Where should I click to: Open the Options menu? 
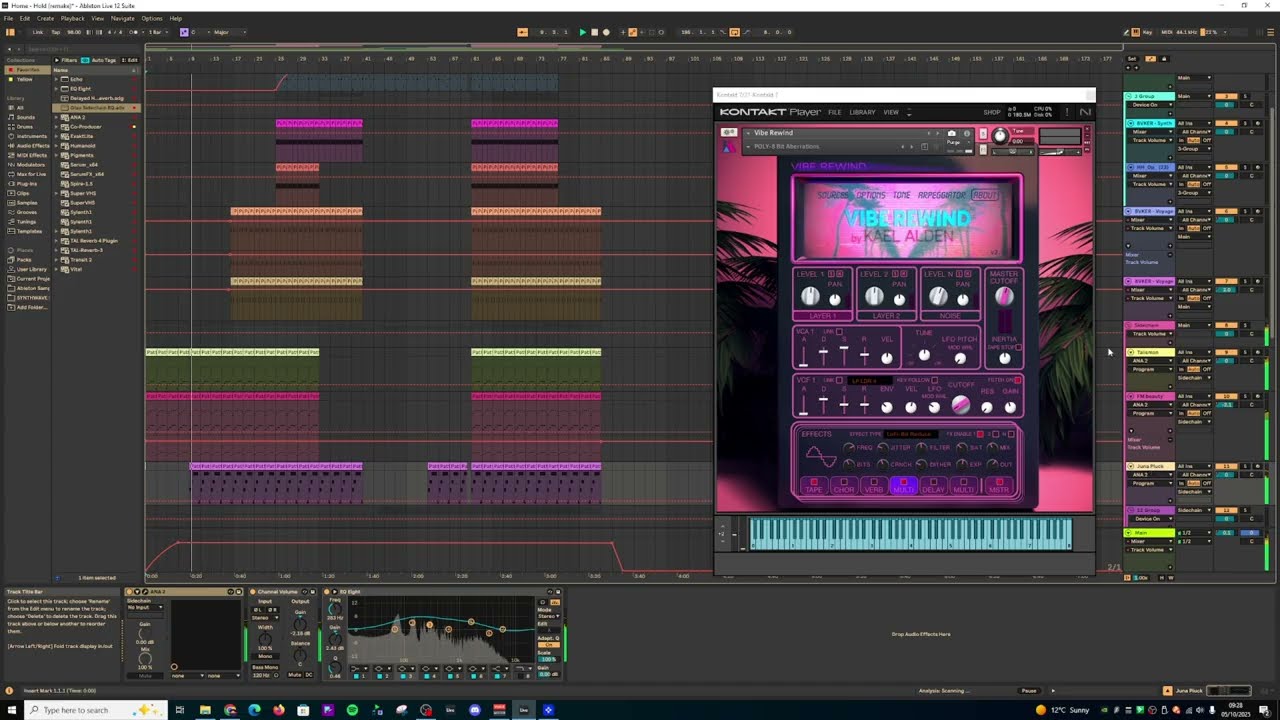[x=152, y=18]
